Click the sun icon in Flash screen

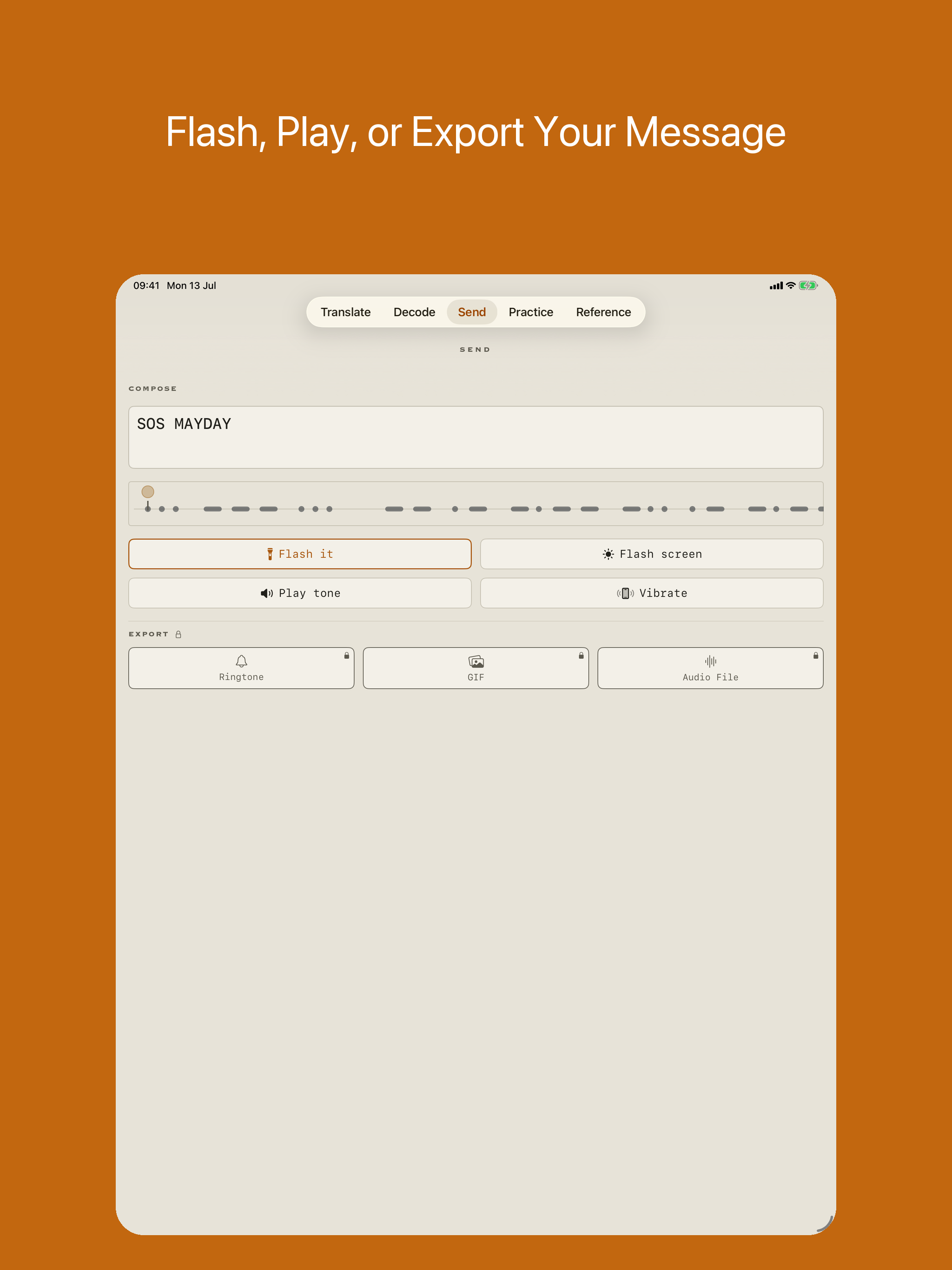tap(608, 554)
